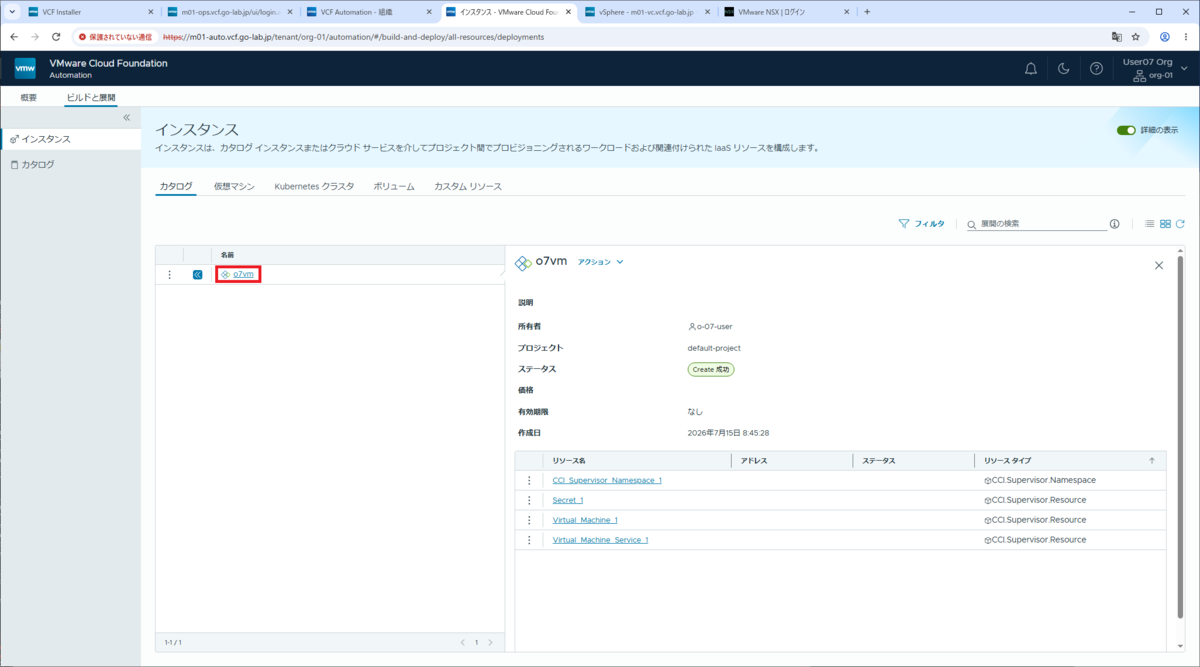1200x667 pixels.
Task: Toggle dark theme with moon icon
Action: click(x=1064, y=68)
